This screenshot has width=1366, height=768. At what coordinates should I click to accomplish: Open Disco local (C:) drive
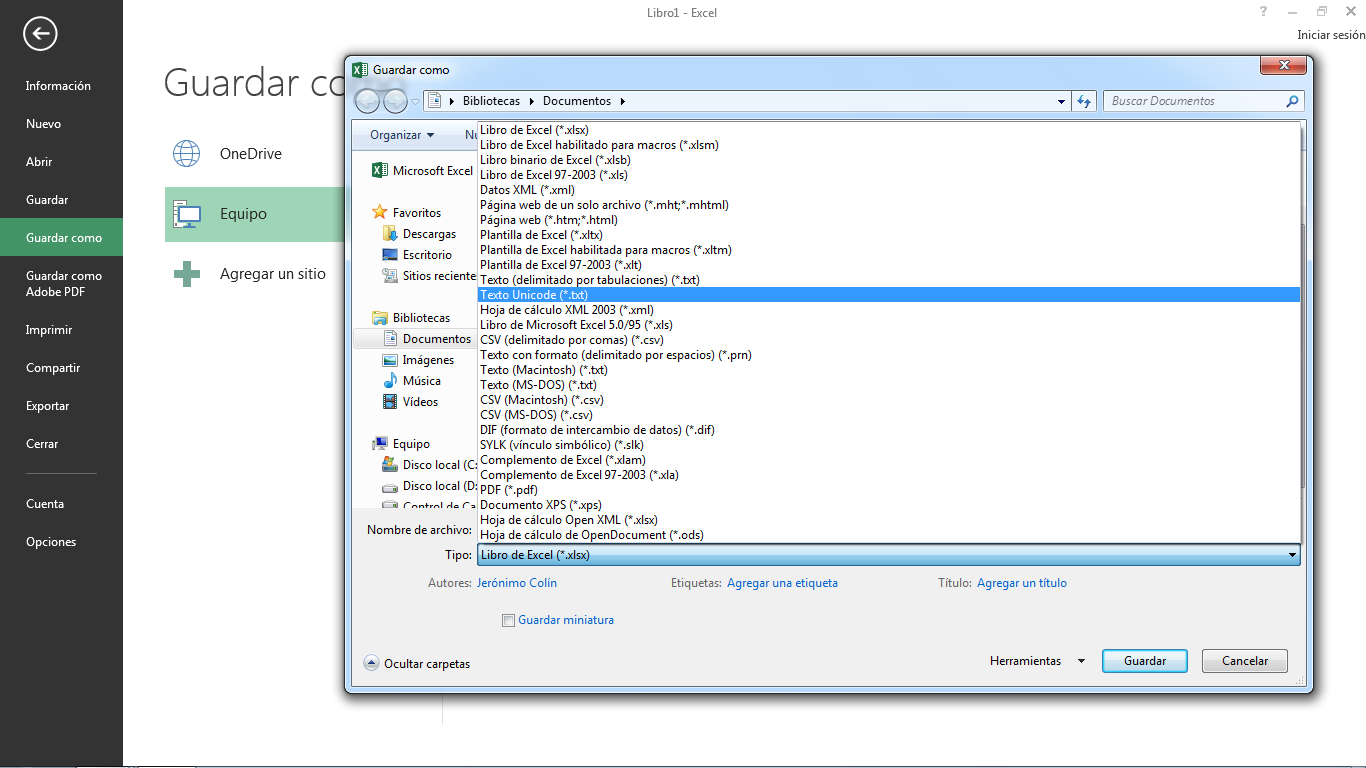click(430, 465)
